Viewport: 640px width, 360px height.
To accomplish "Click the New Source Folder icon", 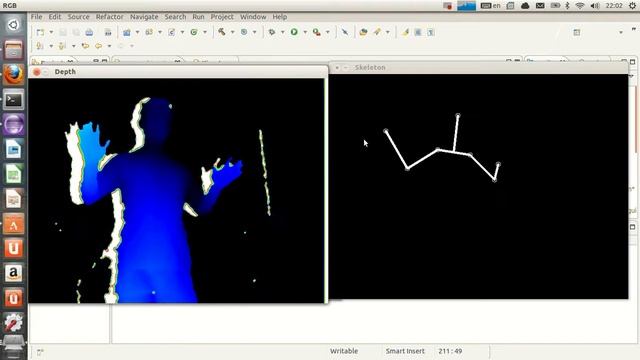I will (149, 32).
